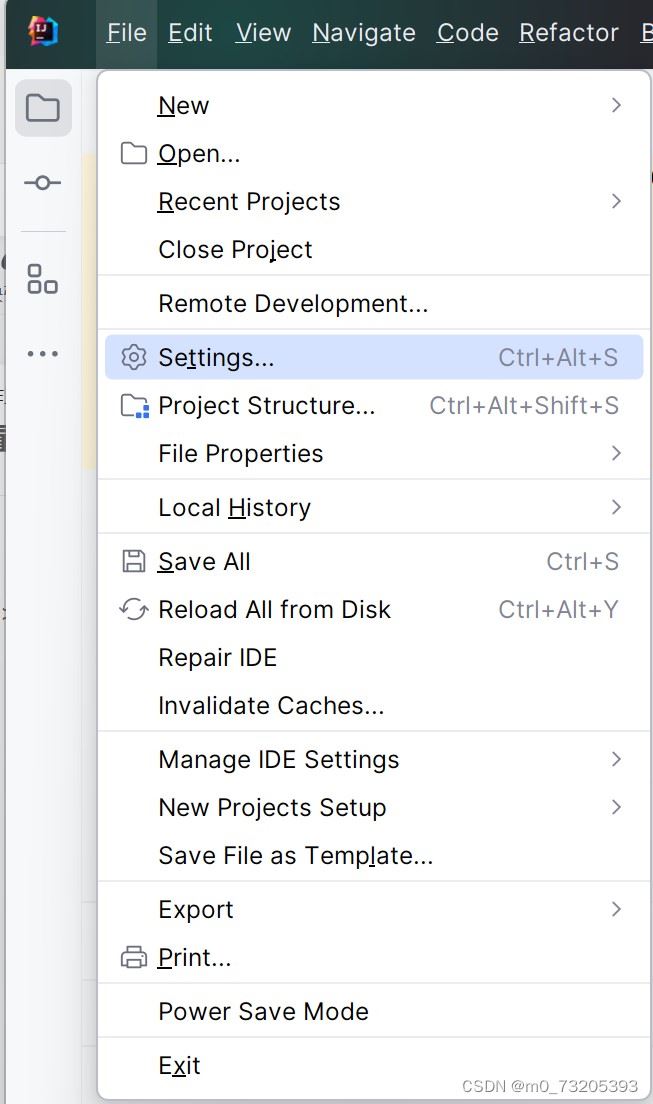
Task: Expand the Recent Projects submenu
Action: [616, 201]
